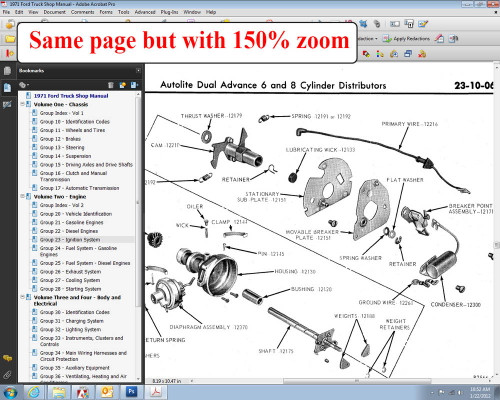Open the Photoshop icon in taskbar
This screenshot has width=500, height=400.
coord(131,392)
